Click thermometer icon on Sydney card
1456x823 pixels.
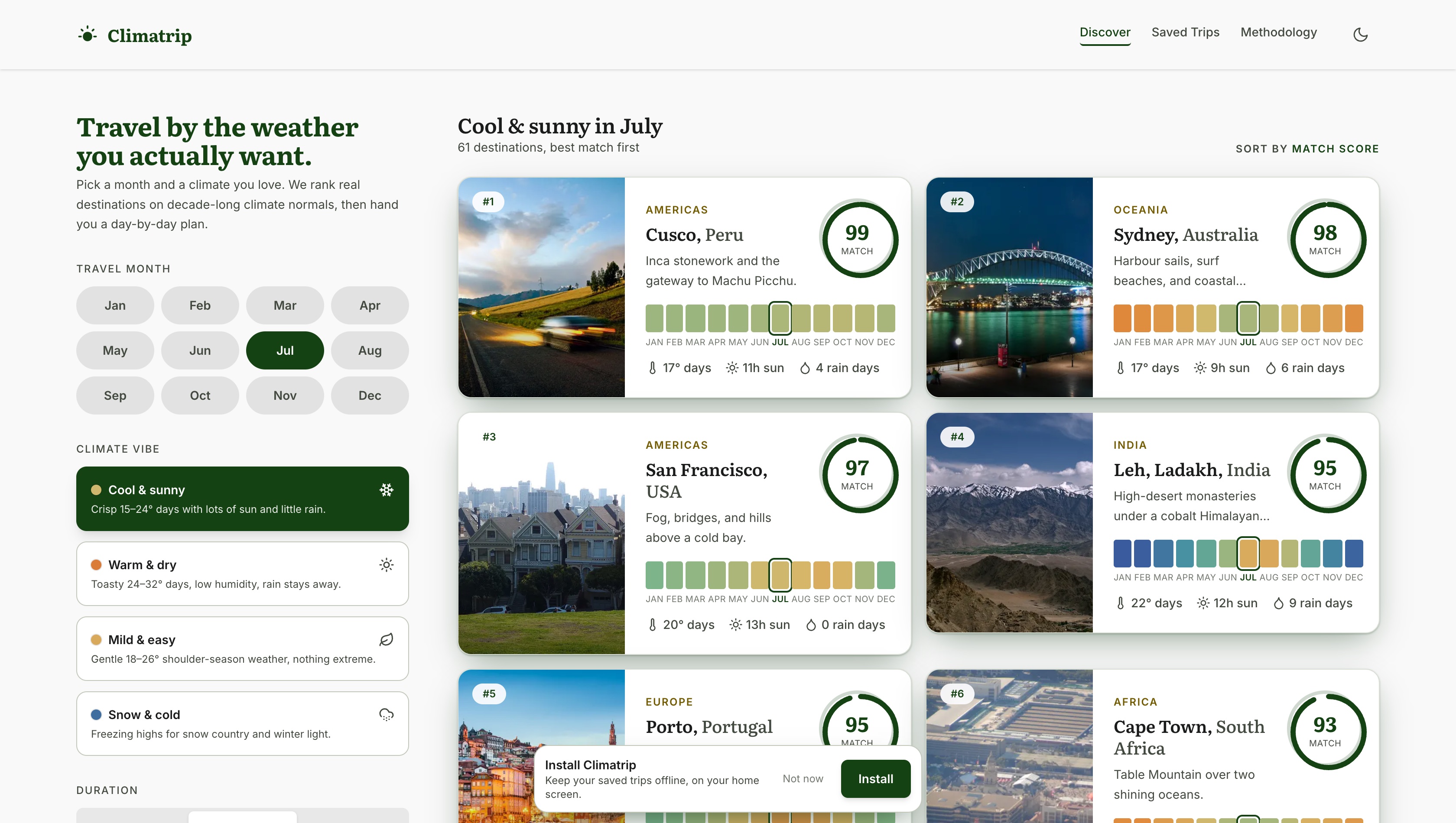(1121, 368)
